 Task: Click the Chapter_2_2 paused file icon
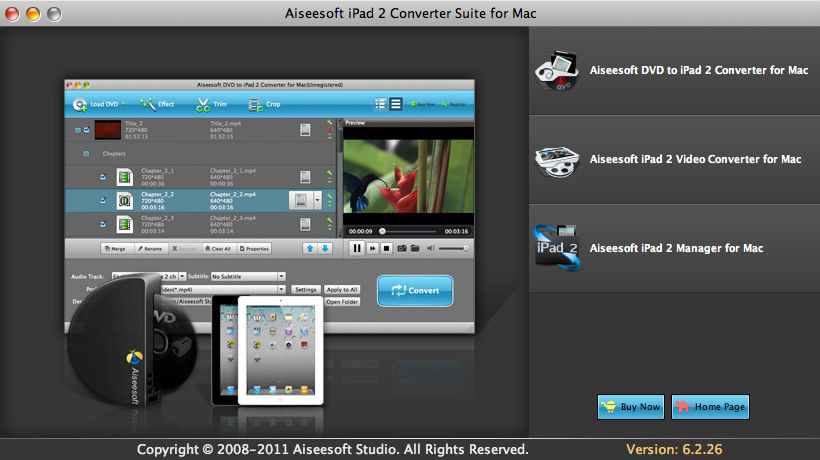(124, 201)
